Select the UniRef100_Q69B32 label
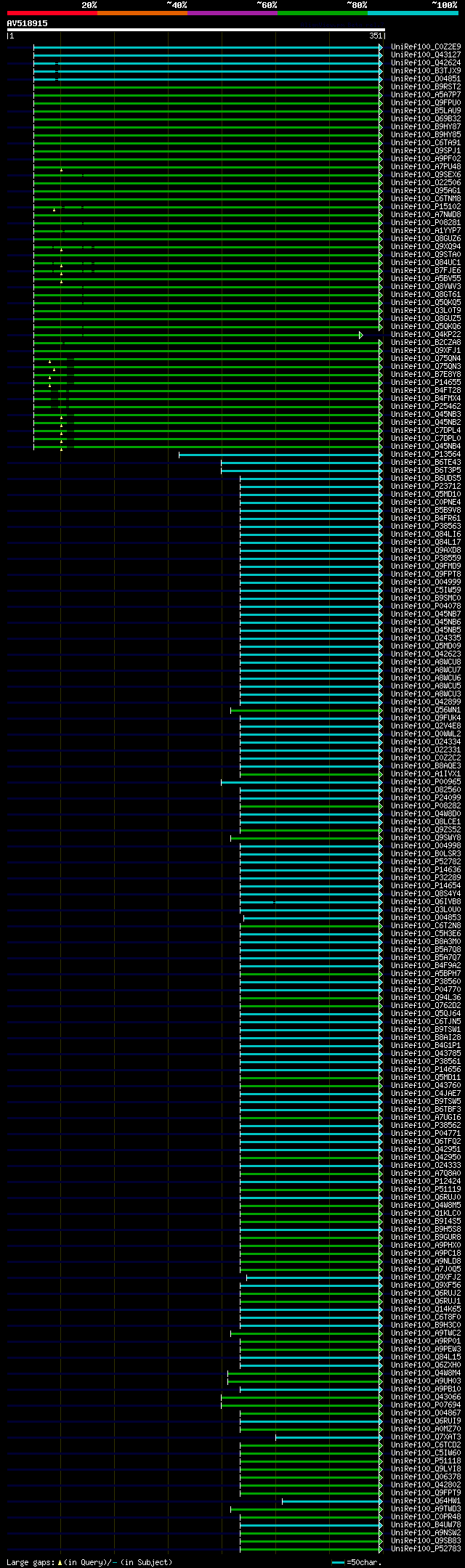This screenshot has height=1568, width=465. [426, 119]
